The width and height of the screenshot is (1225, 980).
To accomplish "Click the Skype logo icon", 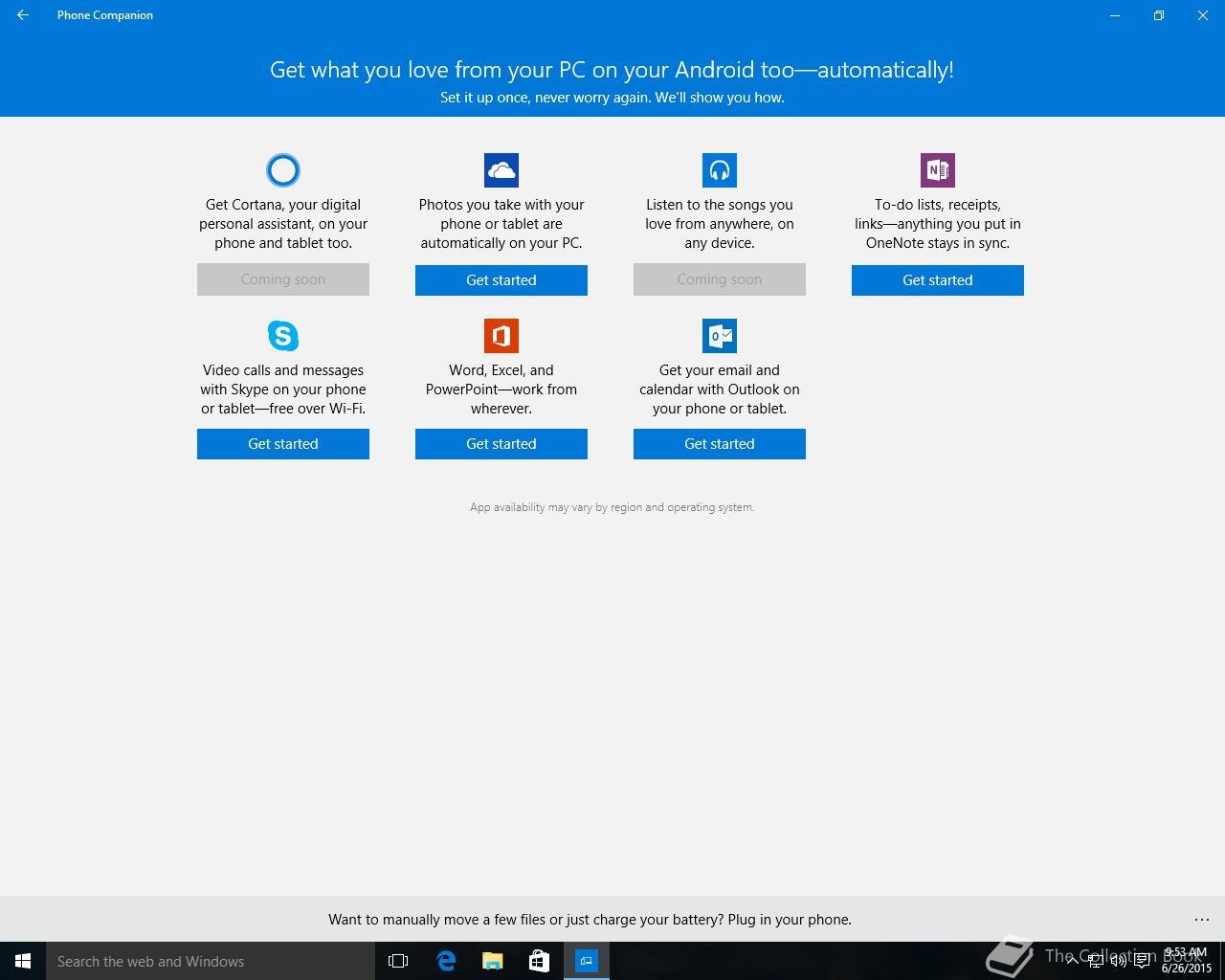I will (283, 336).
